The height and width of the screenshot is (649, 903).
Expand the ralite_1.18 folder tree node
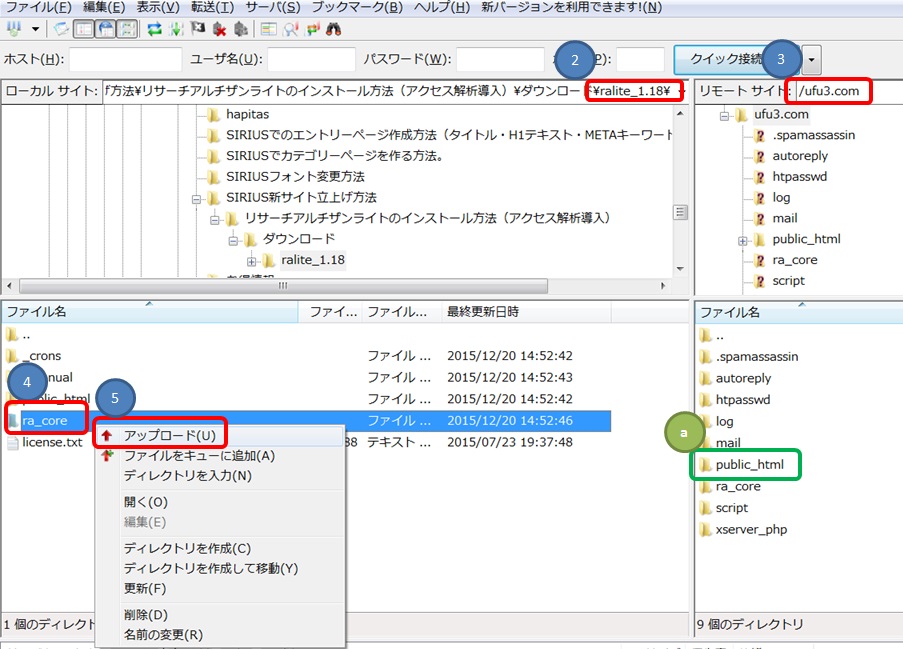point(252,261)
